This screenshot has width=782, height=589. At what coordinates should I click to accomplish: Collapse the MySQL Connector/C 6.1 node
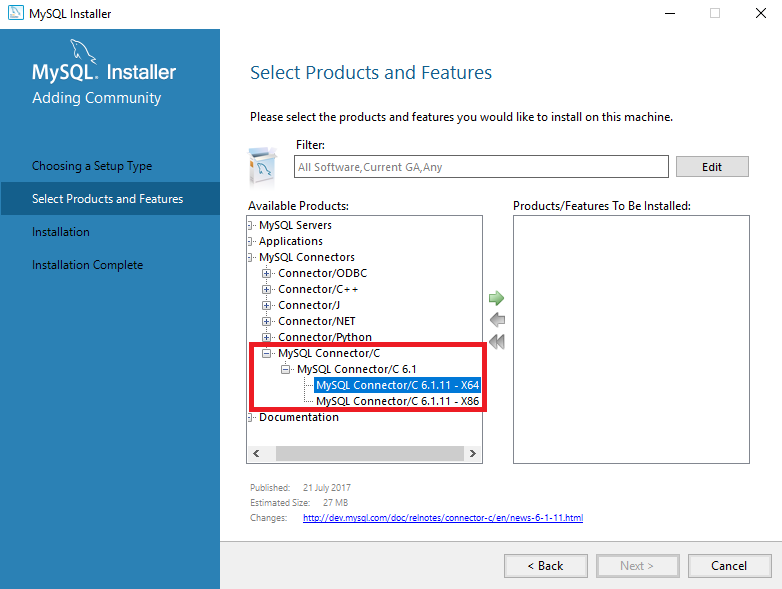click(x=285, y=369)
